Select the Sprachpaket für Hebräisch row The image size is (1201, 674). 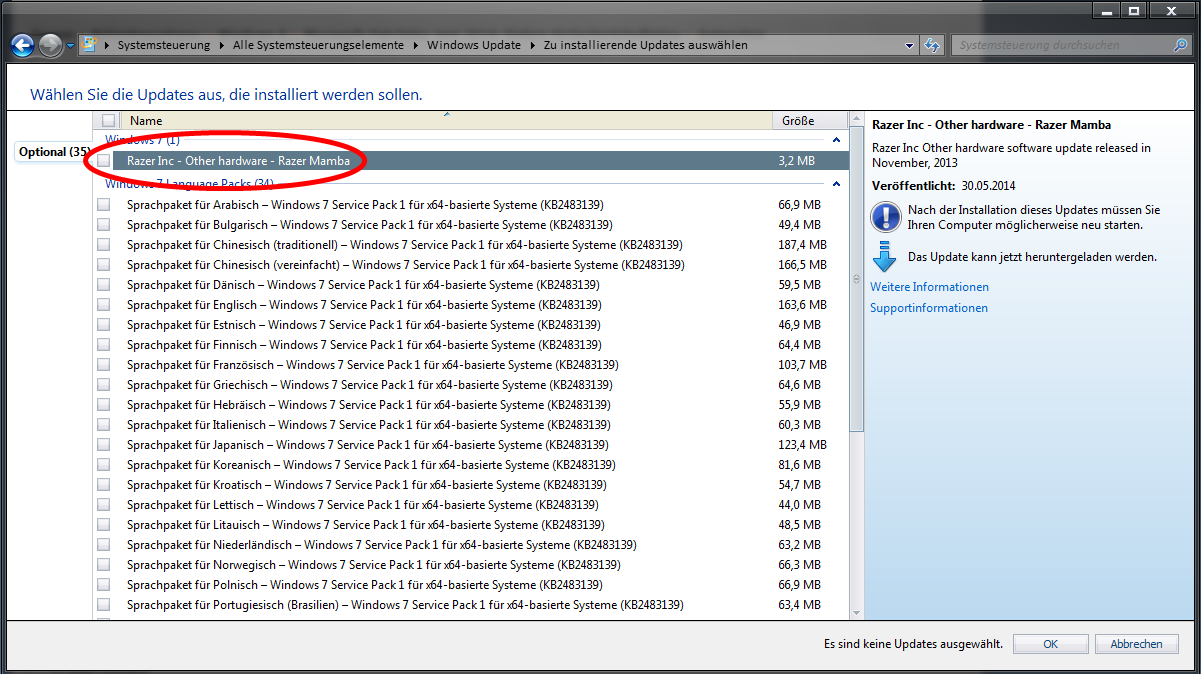tap(471, 405)
